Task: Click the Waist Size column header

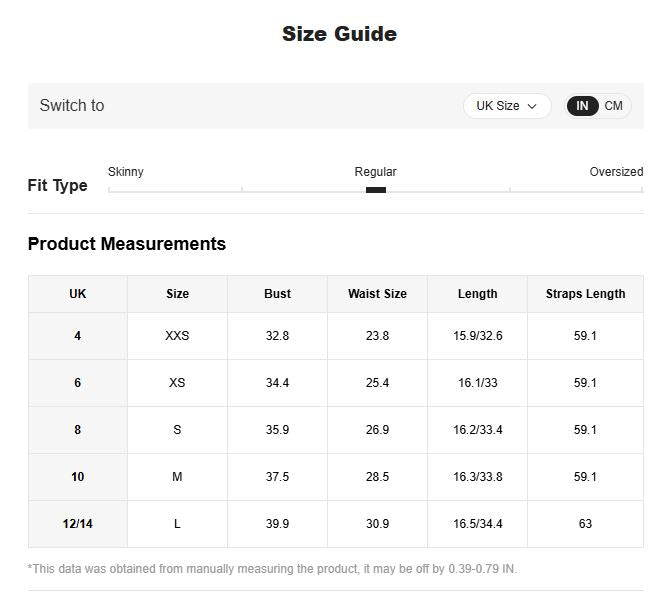Action: click(377, 294)
